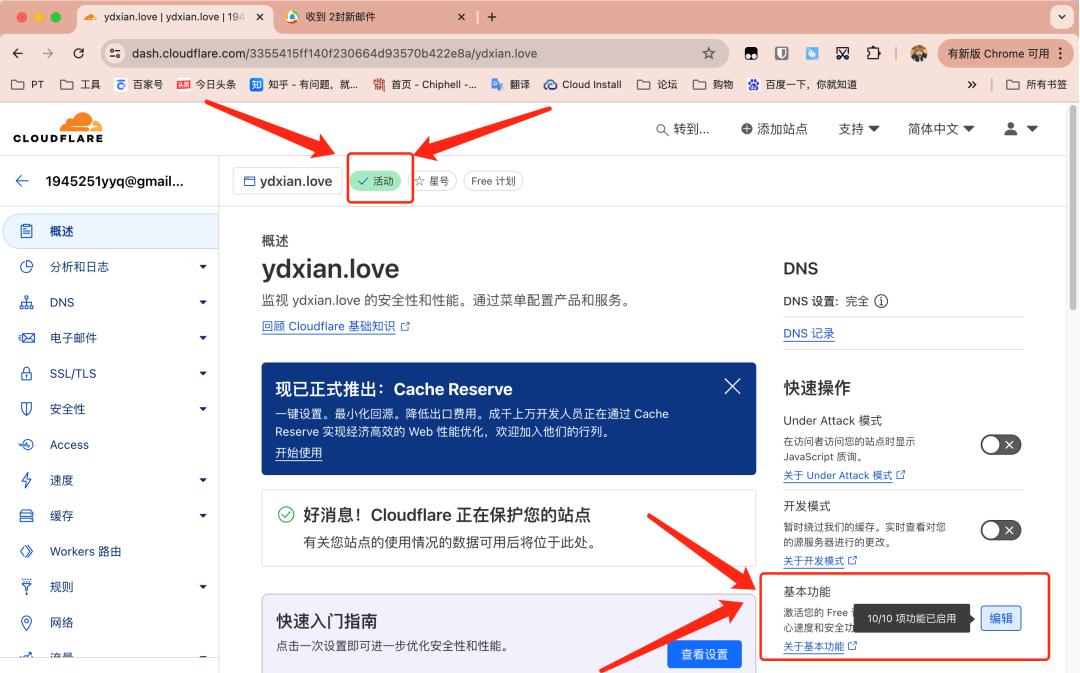This screenshot has width=1080, height=673.
Task: Select the Overview menu item 概述
Action: (110, 231)
